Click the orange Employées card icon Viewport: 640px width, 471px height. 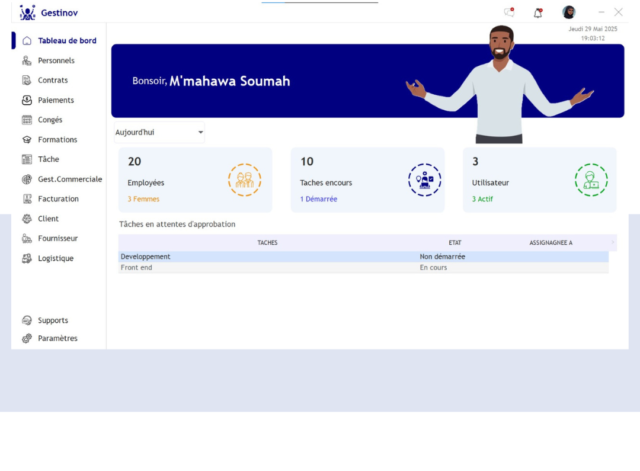pos(244,180)
